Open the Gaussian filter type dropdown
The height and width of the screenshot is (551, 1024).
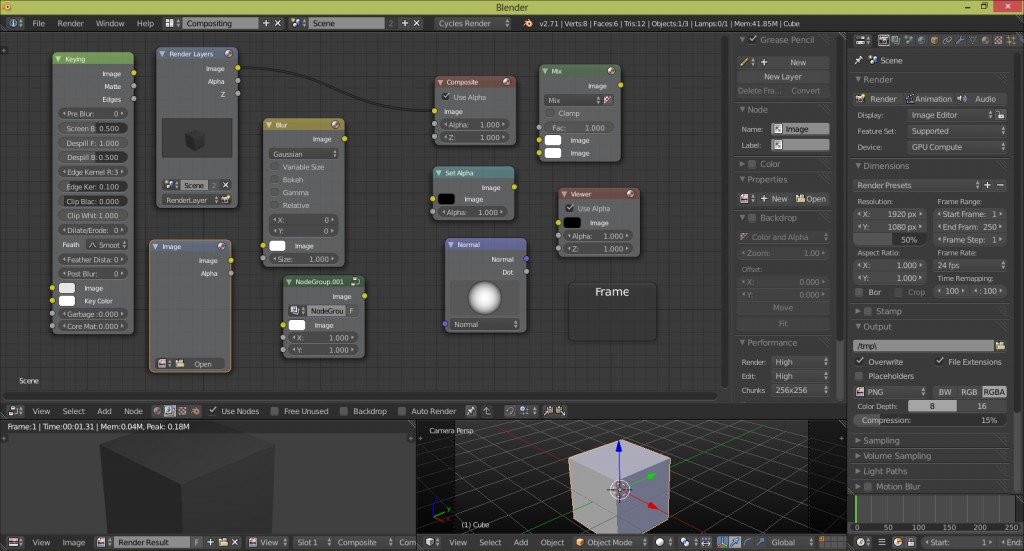coord(303,154)
